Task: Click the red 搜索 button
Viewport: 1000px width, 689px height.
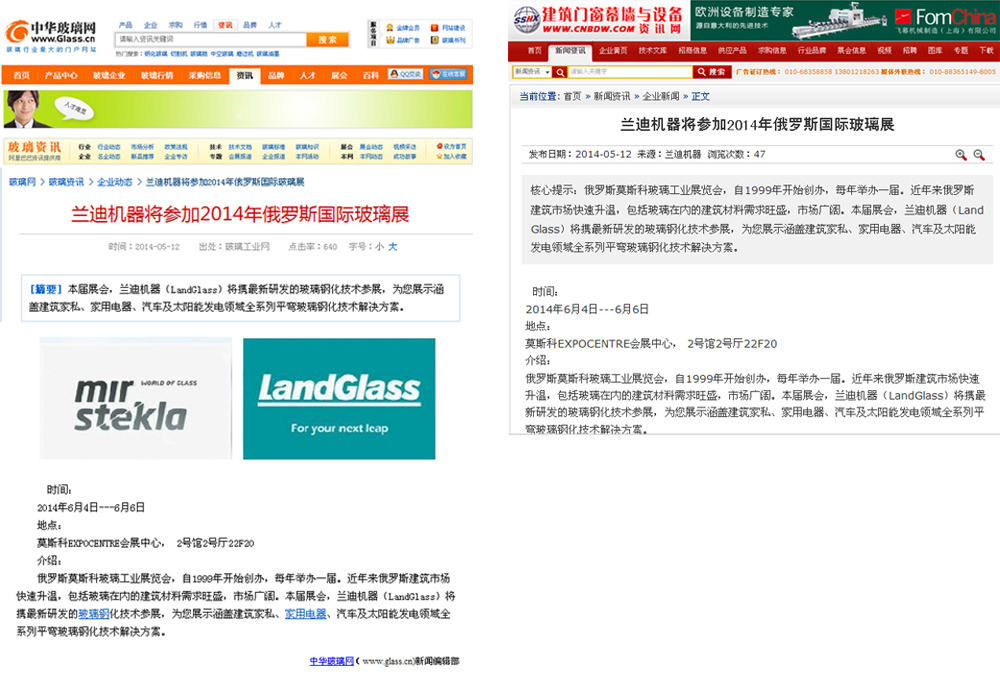Action: pos(711,72)
